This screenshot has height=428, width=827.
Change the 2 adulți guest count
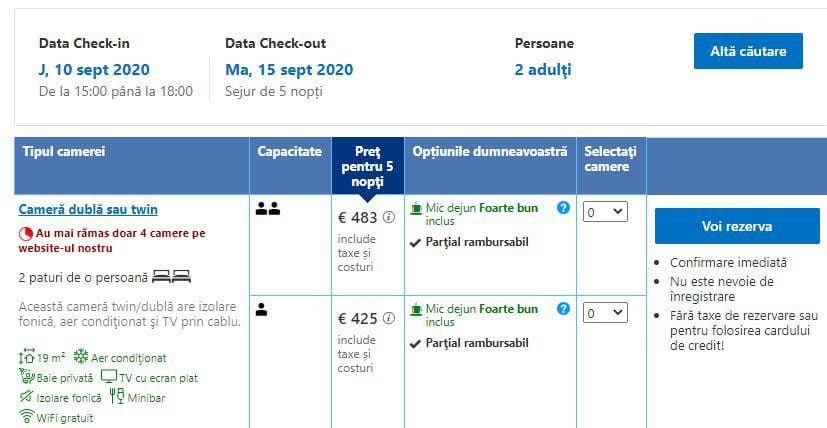click(x=543, y=70)
